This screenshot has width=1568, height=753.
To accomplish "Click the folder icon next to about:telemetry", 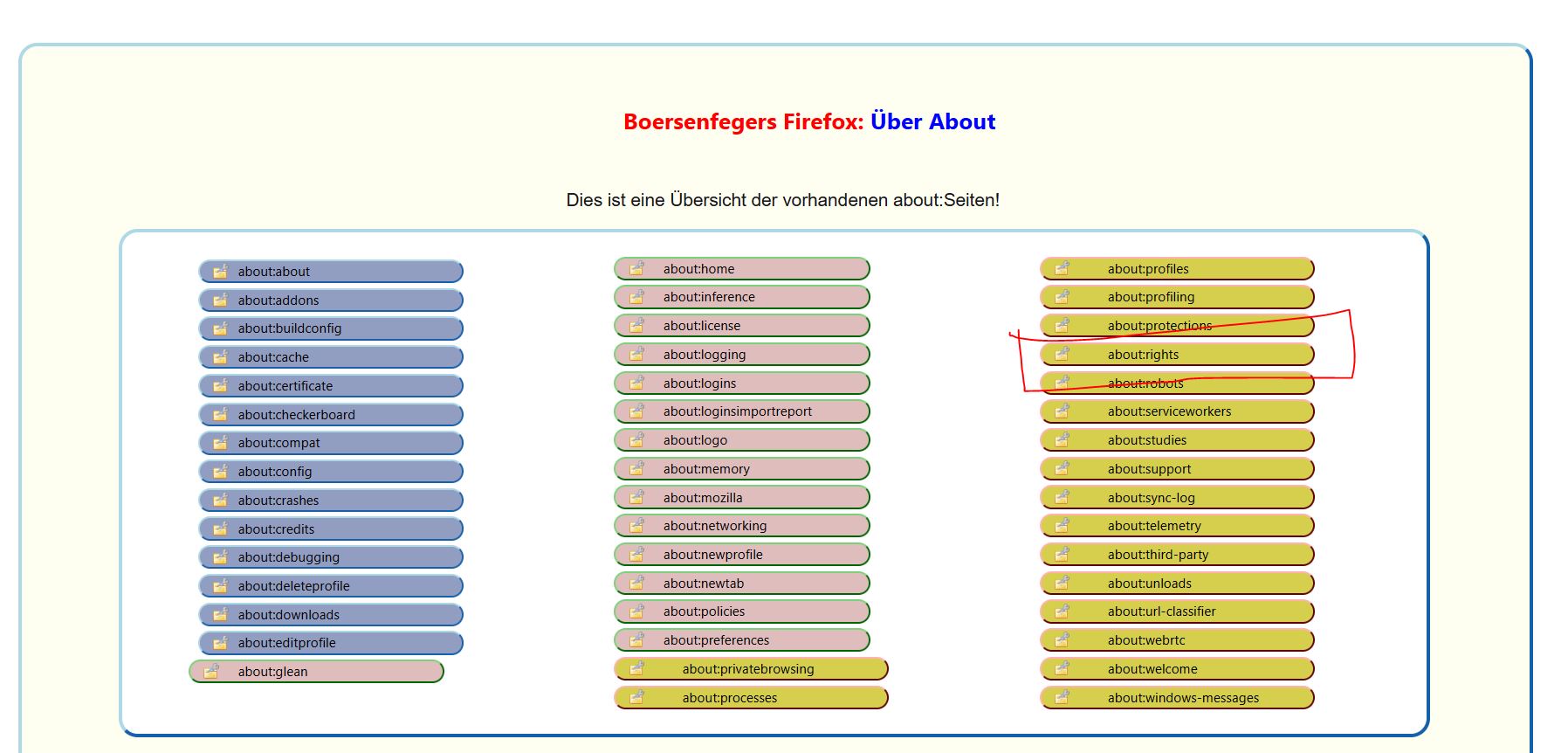I will coord(1062,526).
